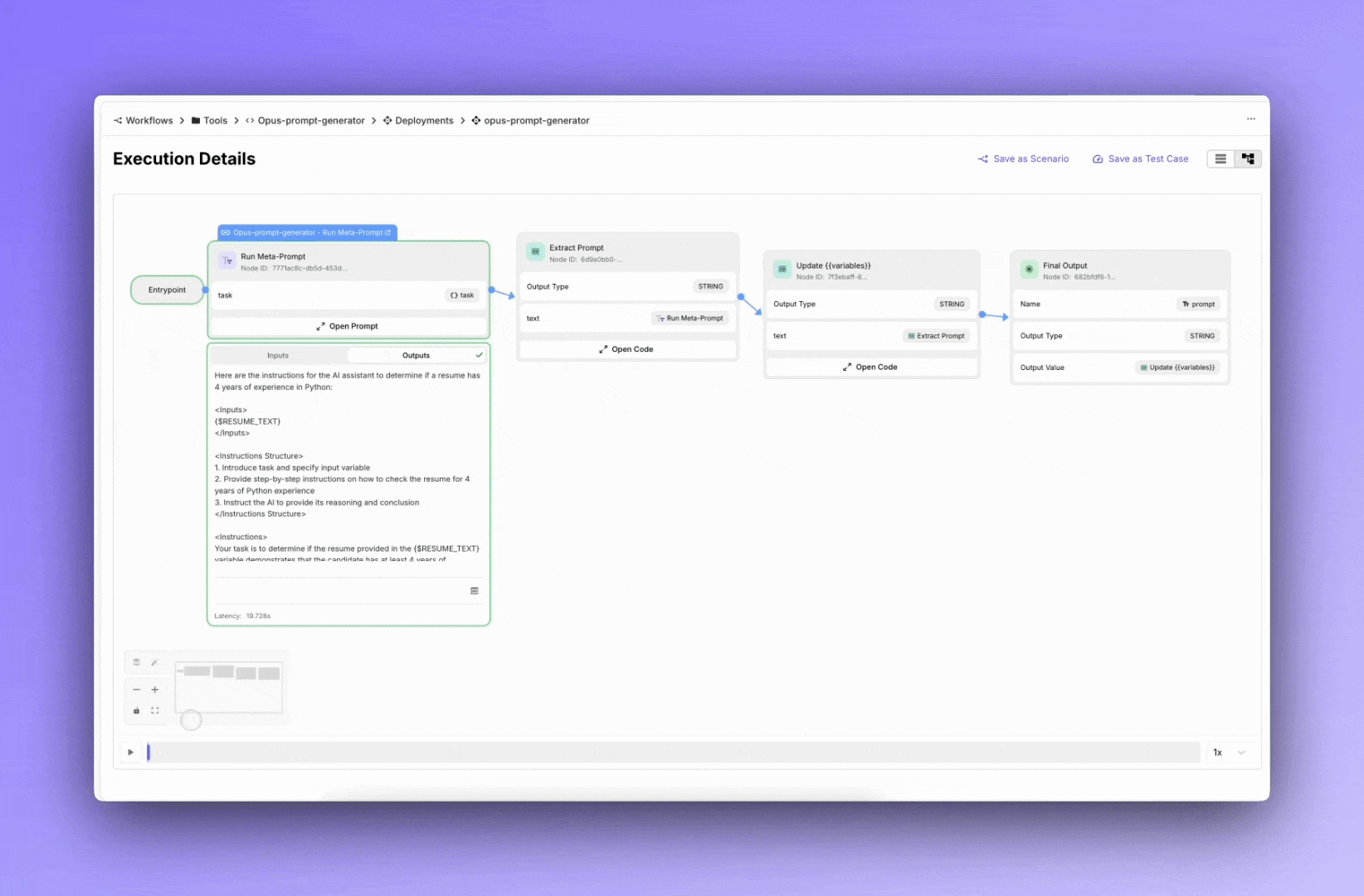Click the icon beside opus-prompt-generator deployment breadcrumb
This screenshot has height=896, width=1364.
coord(476,120)
